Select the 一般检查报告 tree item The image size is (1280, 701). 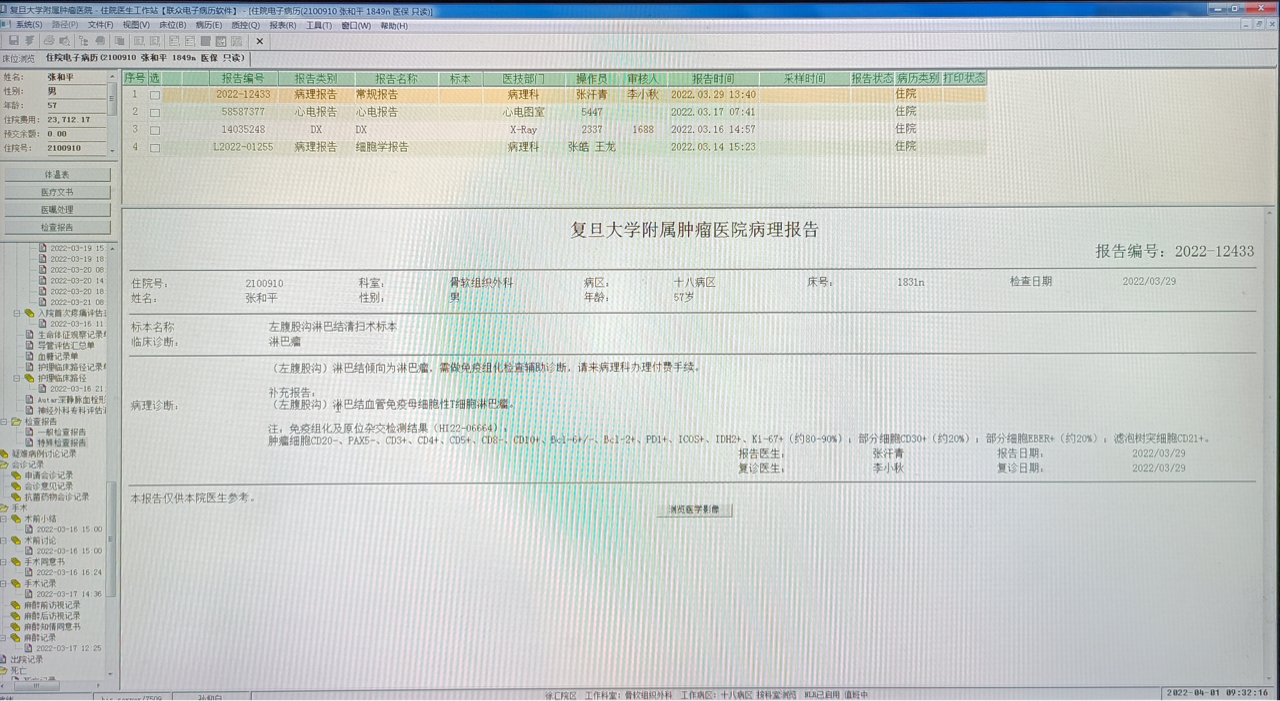click(62, 432)
